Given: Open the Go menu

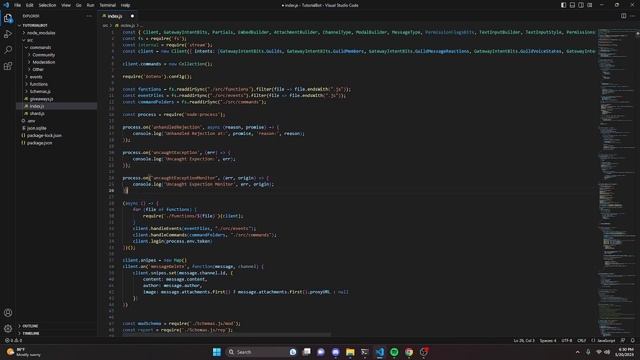Looking at the screenshot, I should [78, 5].
